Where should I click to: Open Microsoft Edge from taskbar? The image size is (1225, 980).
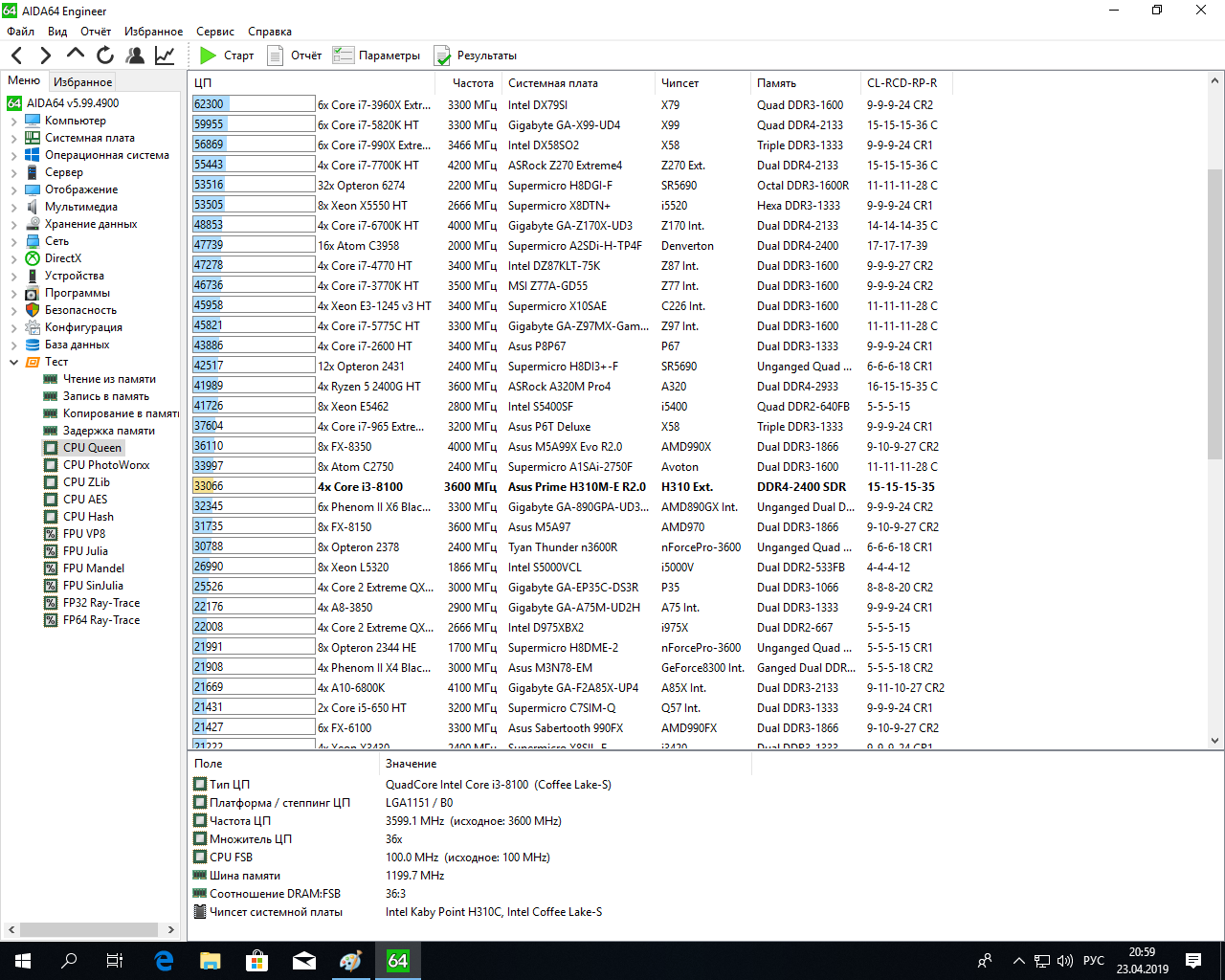click(164, 961)
